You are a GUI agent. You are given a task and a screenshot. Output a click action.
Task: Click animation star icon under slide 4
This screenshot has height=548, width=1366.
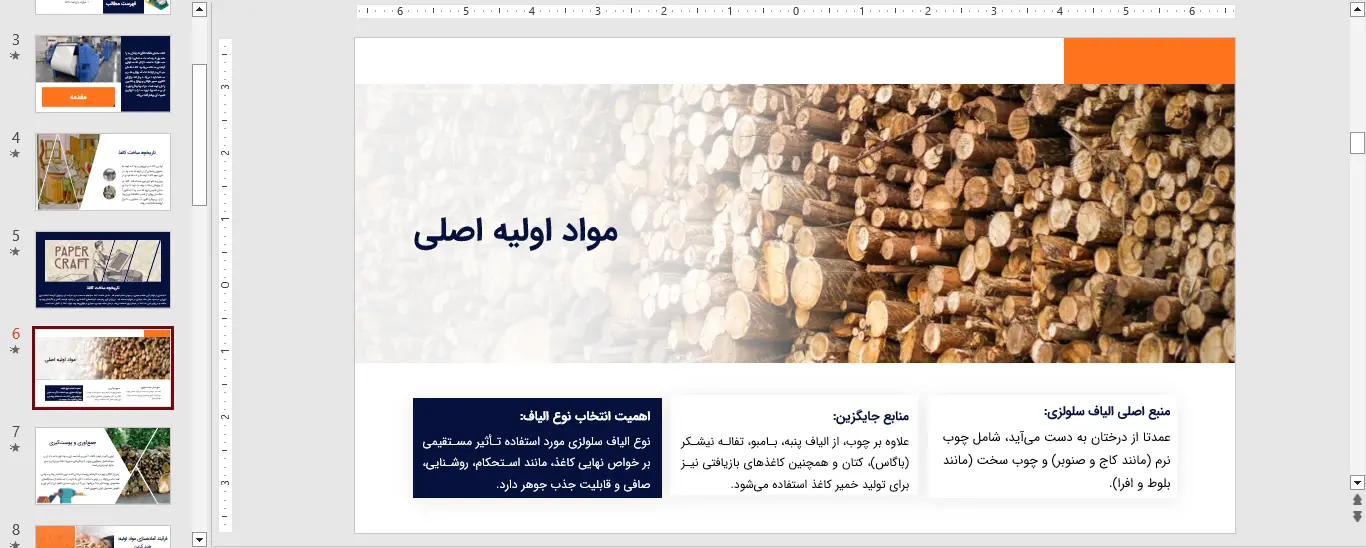(15, 154)
